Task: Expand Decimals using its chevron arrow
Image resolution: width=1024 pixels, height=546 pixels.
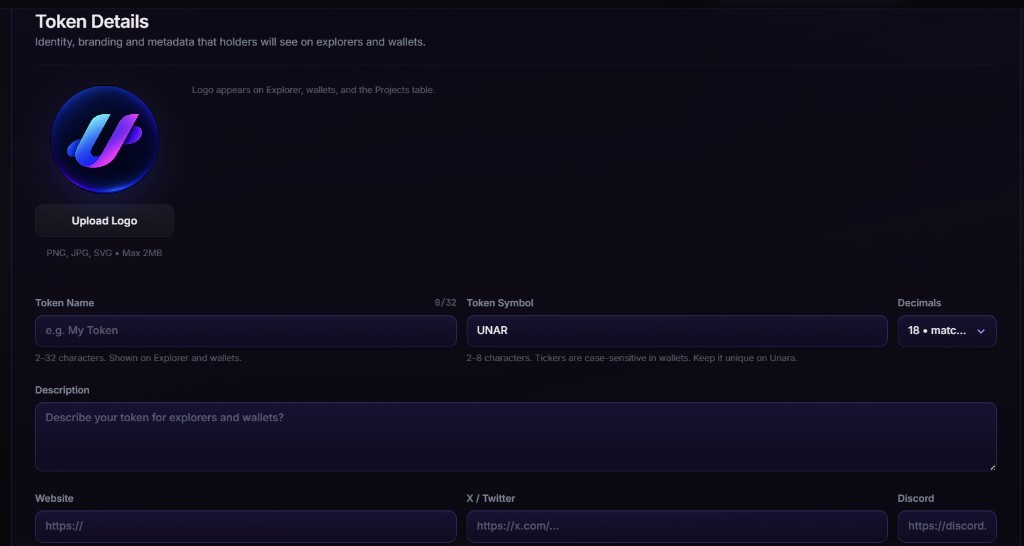Action: [x=980, y=331]
